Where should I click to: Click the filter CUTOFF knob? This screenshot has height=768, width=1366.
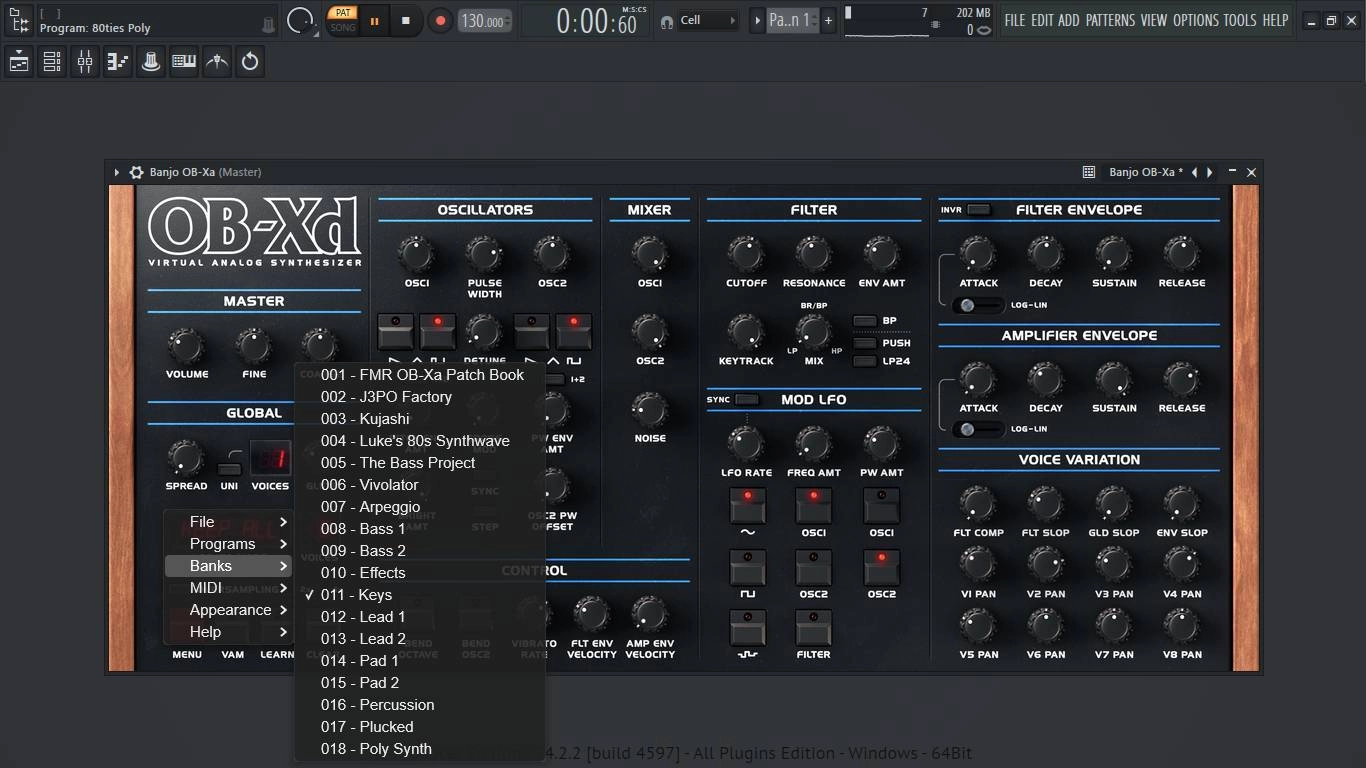[746, 255]
